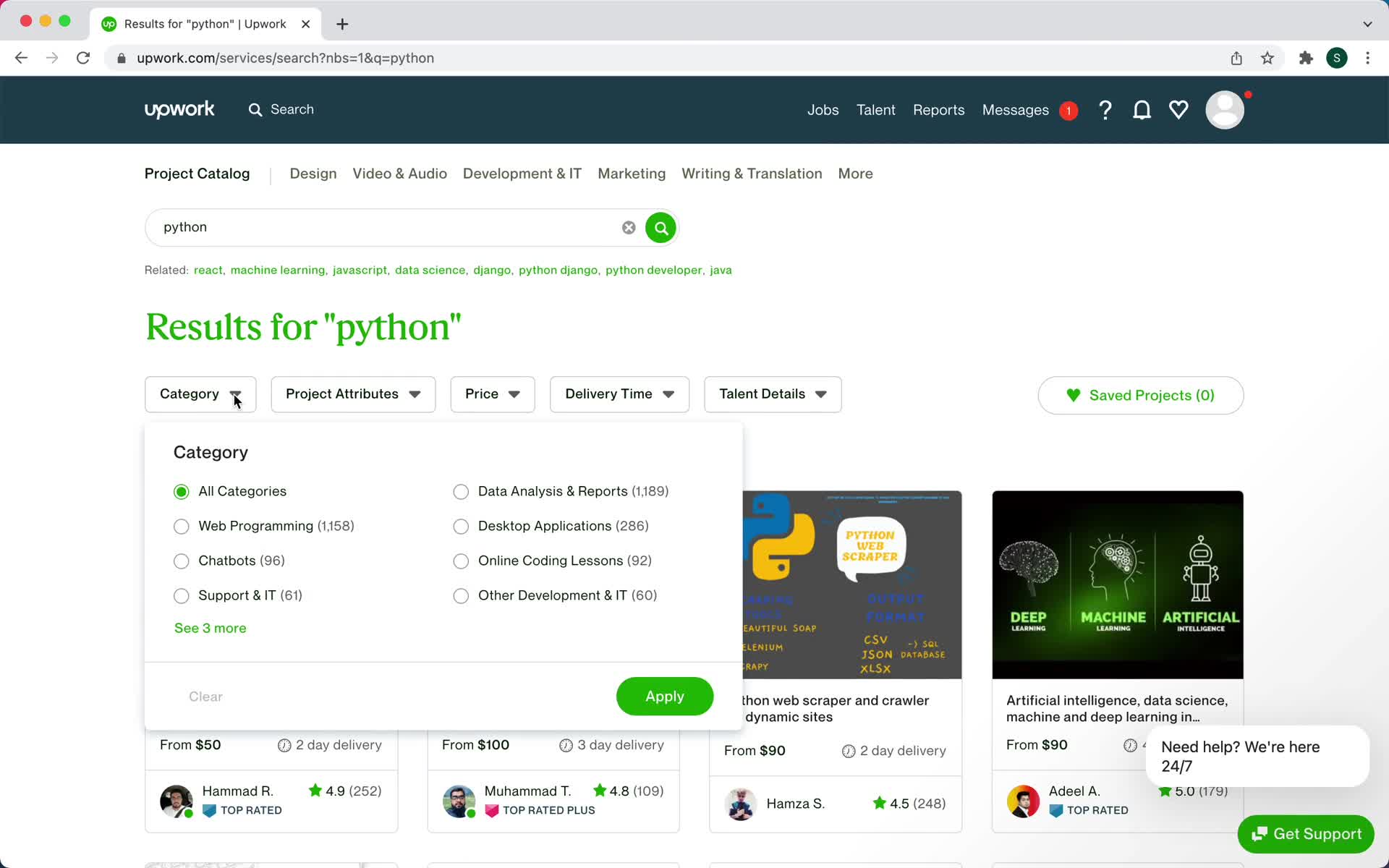Select Chatbots category

182,561
